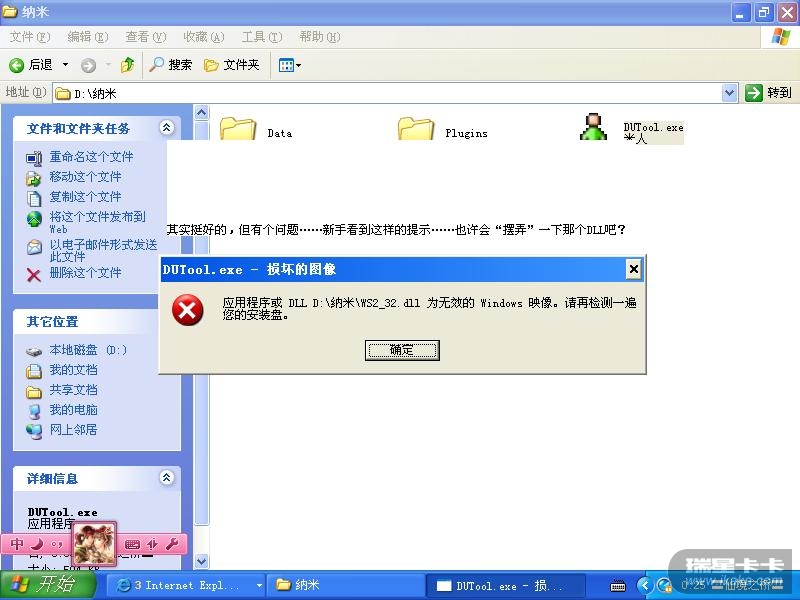Open the Back button history dropdown arrow
This screenshot has width=800, height=600.
point(65,65)
